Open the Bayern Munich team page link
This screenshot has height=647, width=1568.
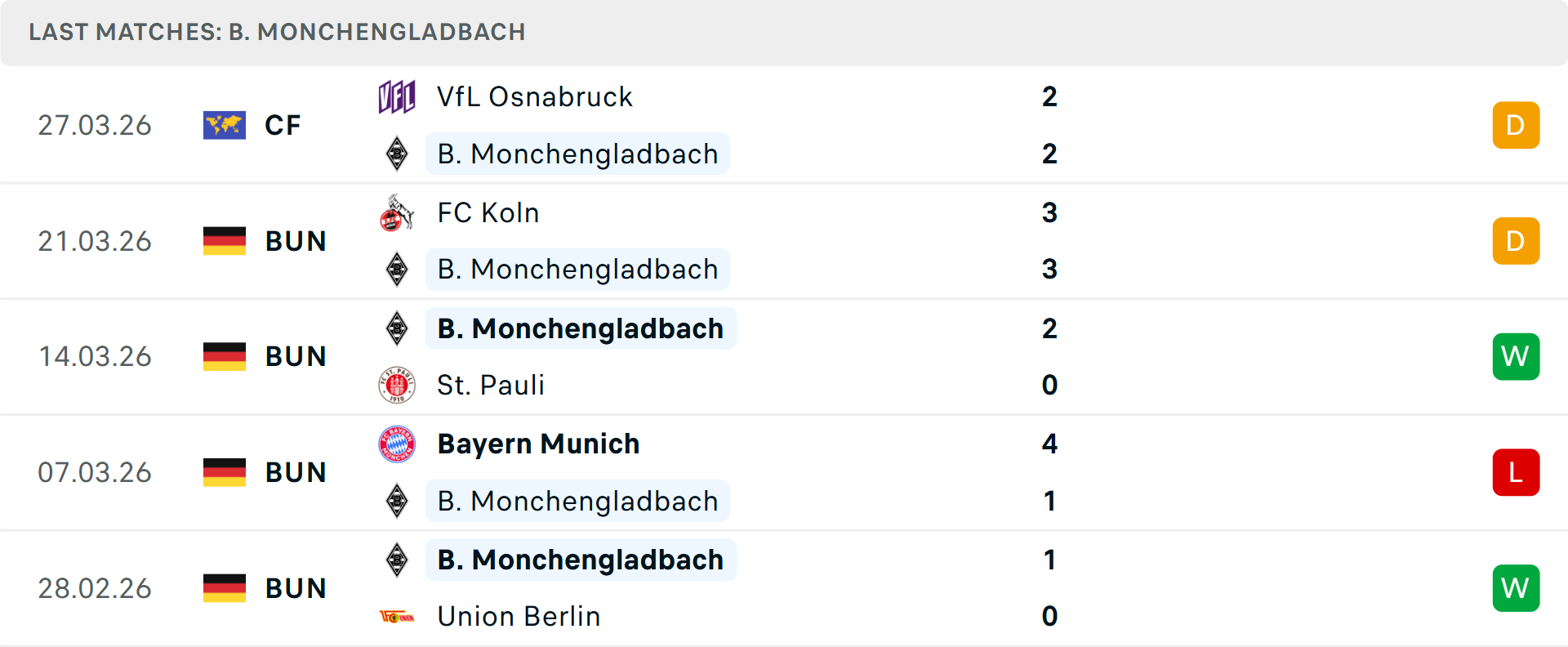538,444
